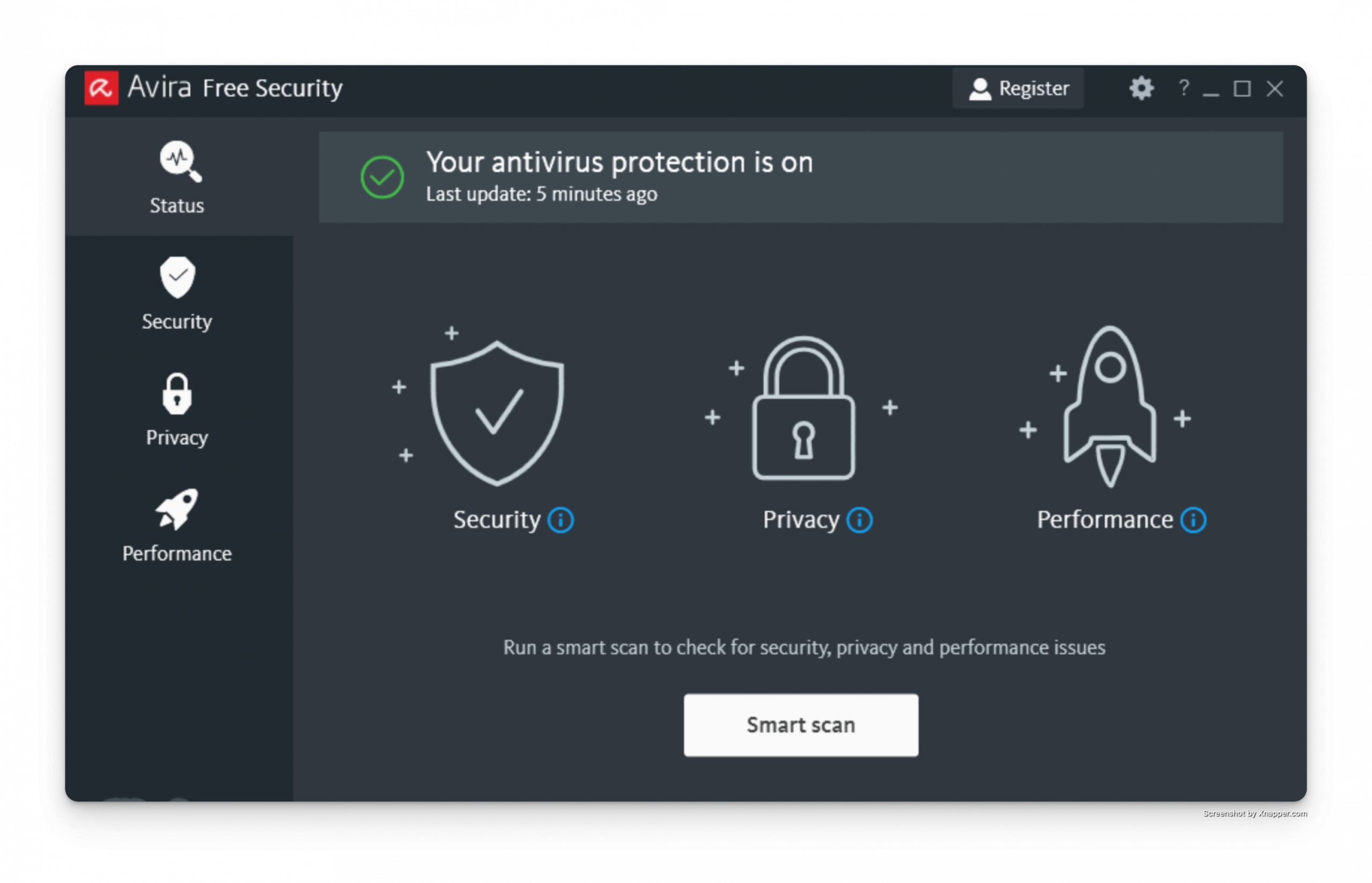This screenshot has height=883, width=1372.
Task: Click the large shield illustration
Action: click(497, 413)
